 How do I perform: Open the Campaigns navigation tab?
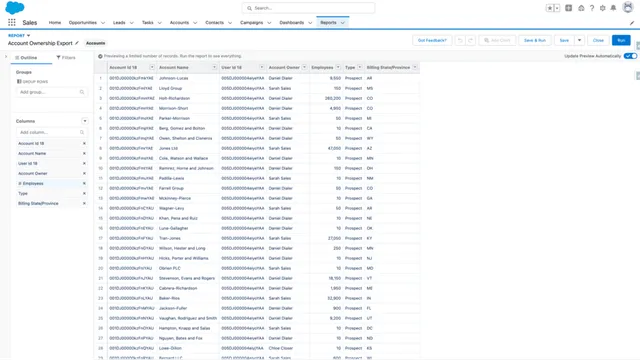pos(251,22)
